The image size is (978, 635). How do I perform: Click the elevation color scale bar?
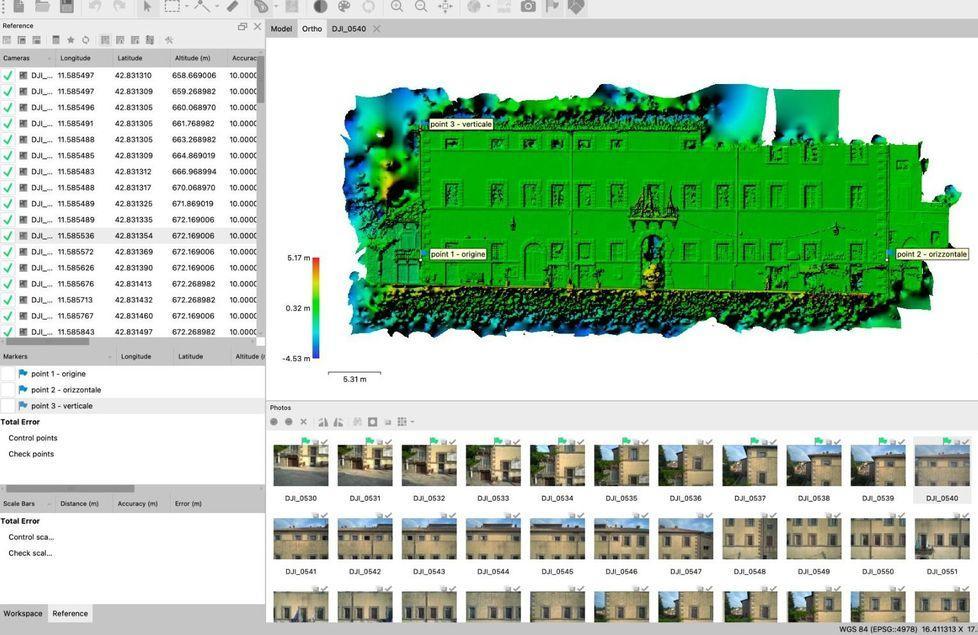tap(316, 308)
